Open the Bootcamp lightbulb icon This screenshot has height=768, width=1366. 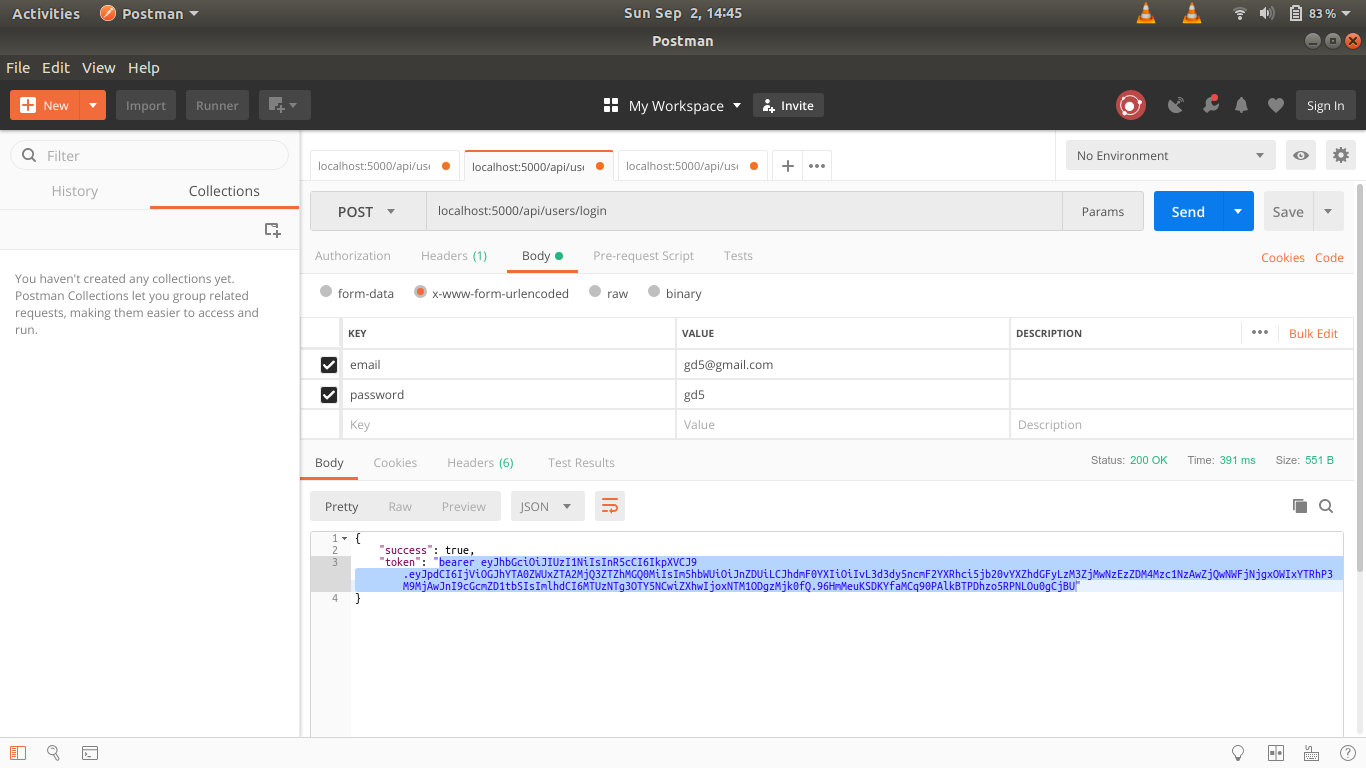coord(1238,753)
